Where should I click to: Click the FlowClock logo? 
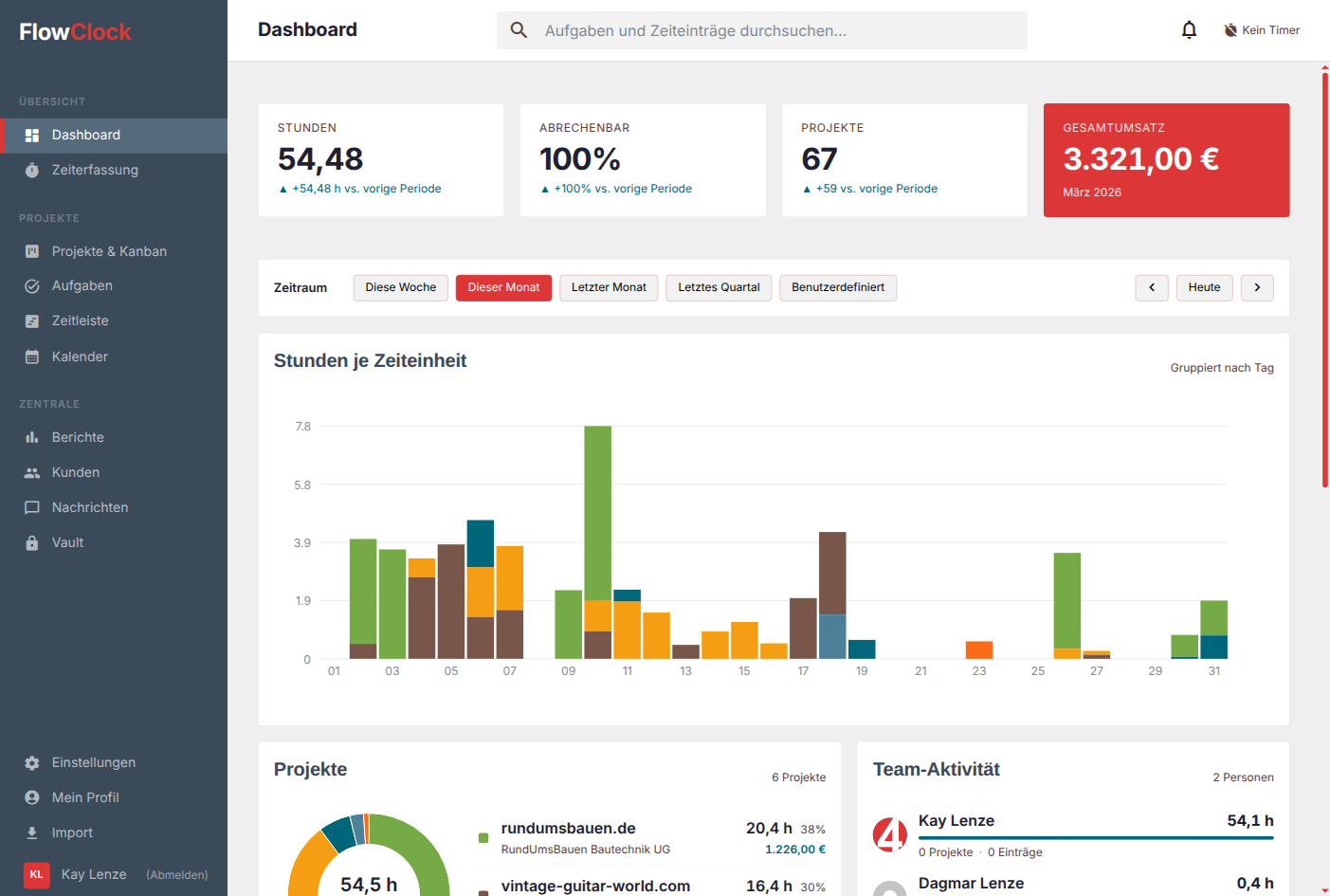point(75,32)
